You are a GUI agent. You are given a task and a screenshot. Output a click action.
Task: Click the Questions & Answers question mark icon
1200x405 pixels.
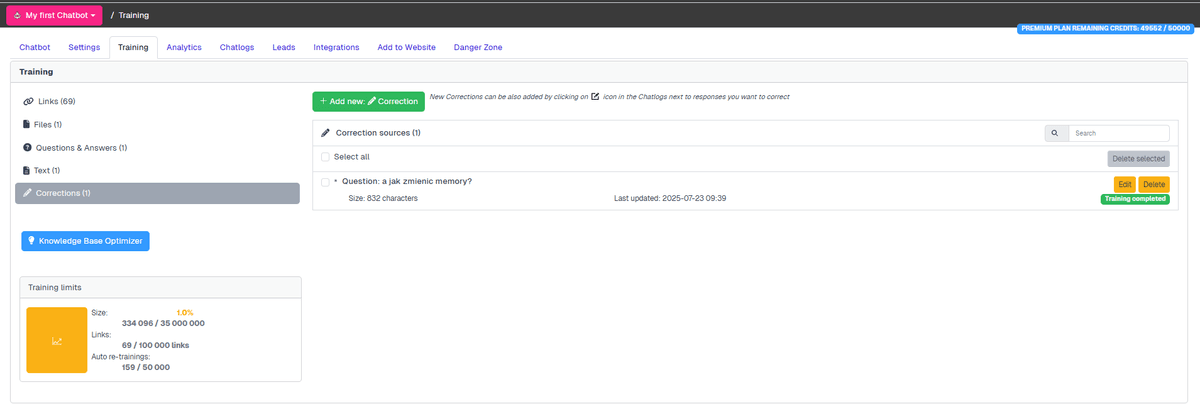pyautogui.click(x=27, y=148)
